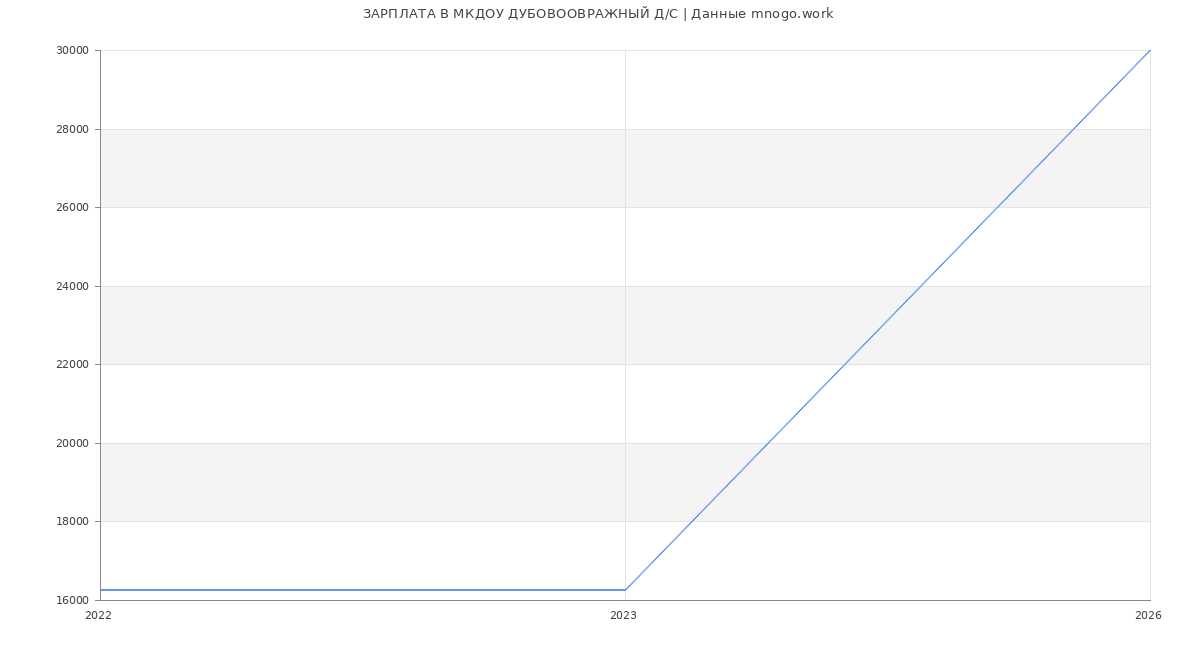
Task: Click the 2022 x-axis label
Action: point(98,616)
